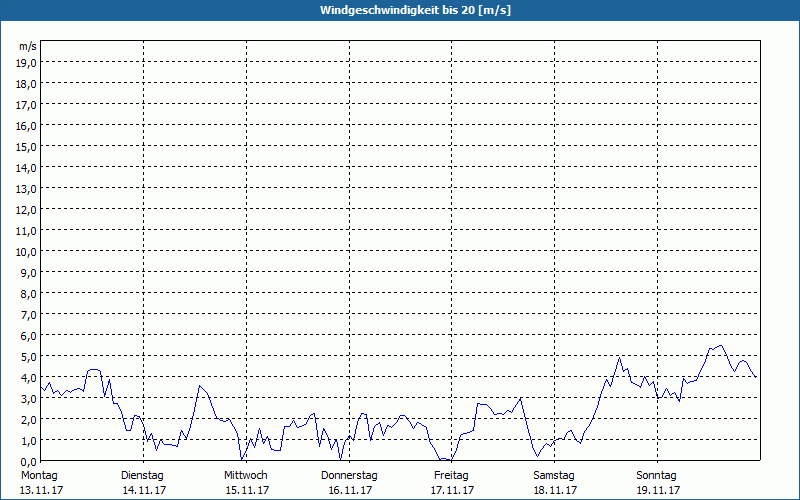Viewport: 800px width, 500px height.
Task: Select the 'Mittwoch' day label
Action: click(246, 475)
